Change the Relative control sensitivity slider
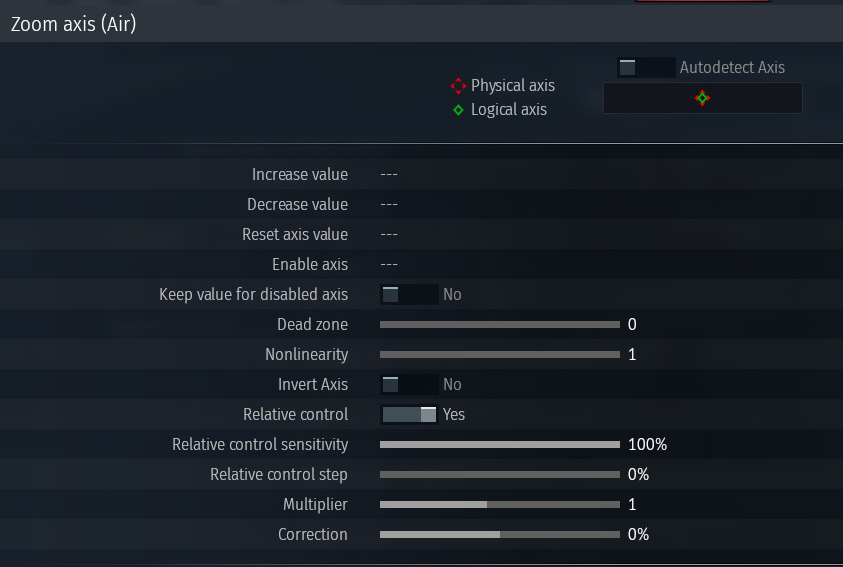 click(500, 444)
